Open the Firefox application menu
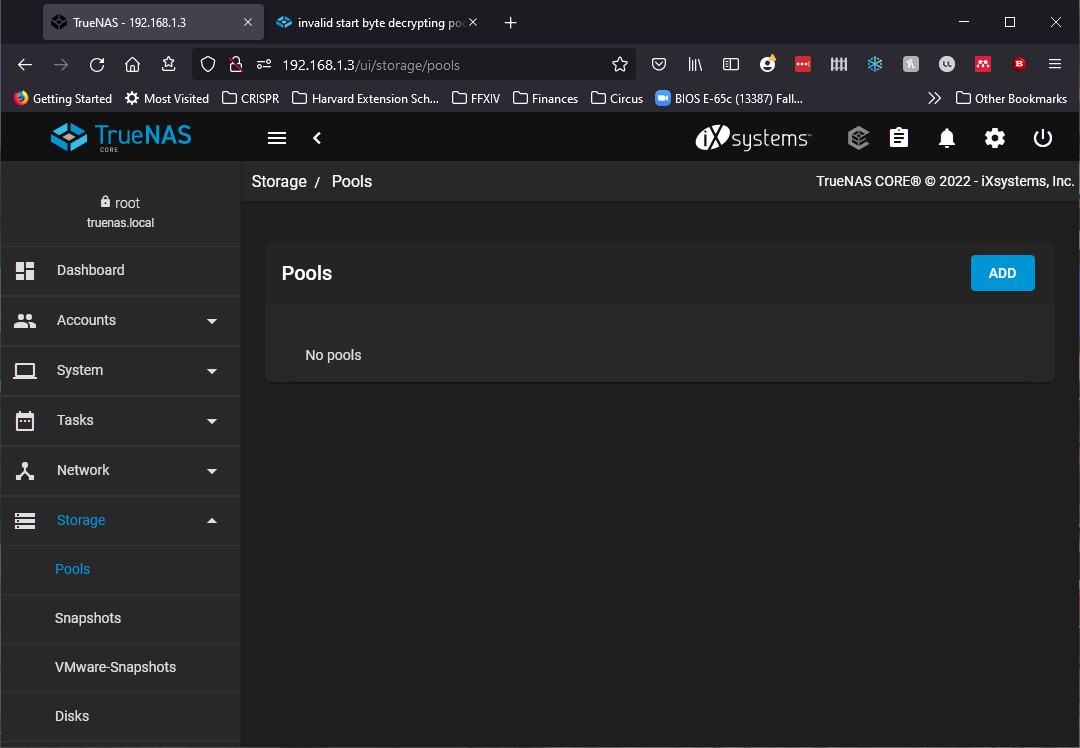1080x748 pixels. [x=1055, y=64]
